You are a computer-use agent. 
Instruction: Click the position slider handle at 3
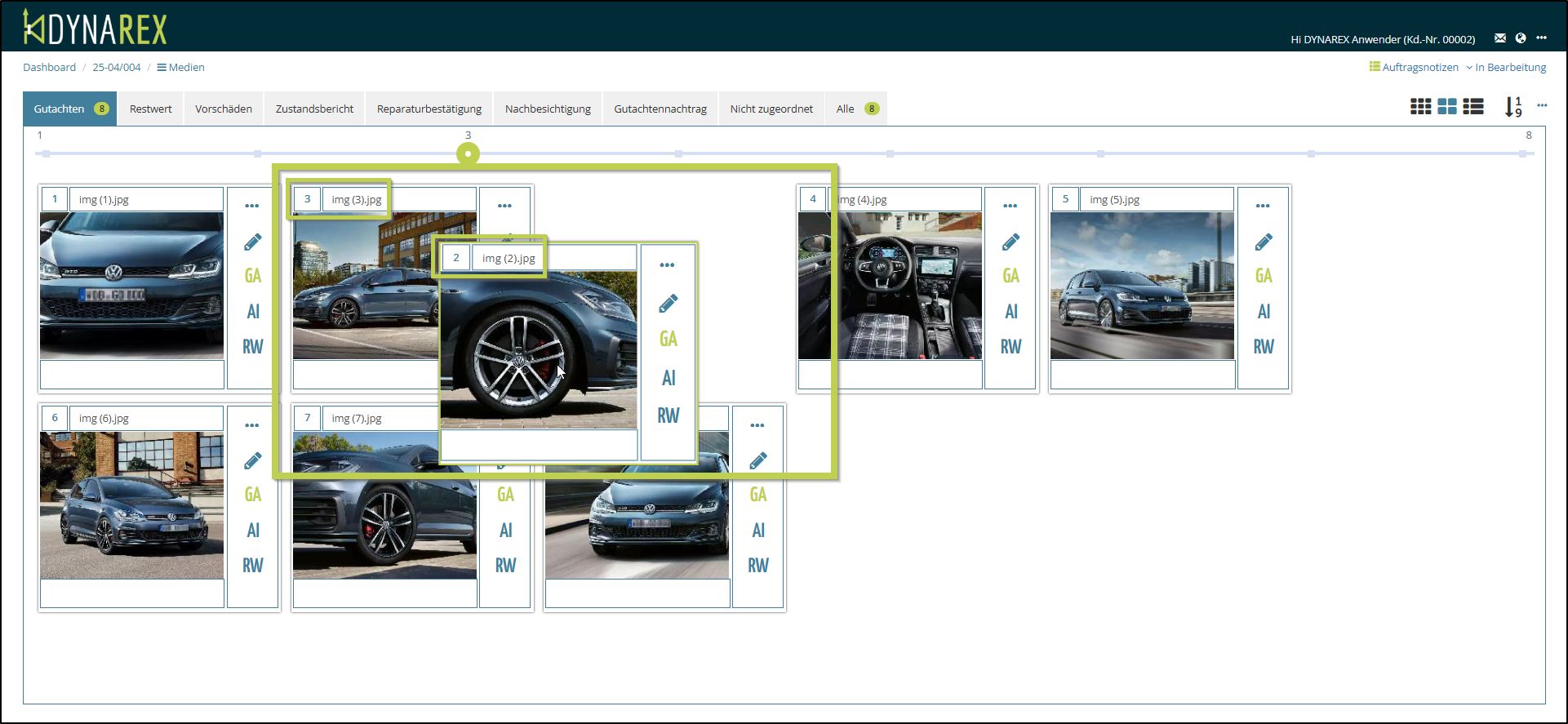(468, 153)
